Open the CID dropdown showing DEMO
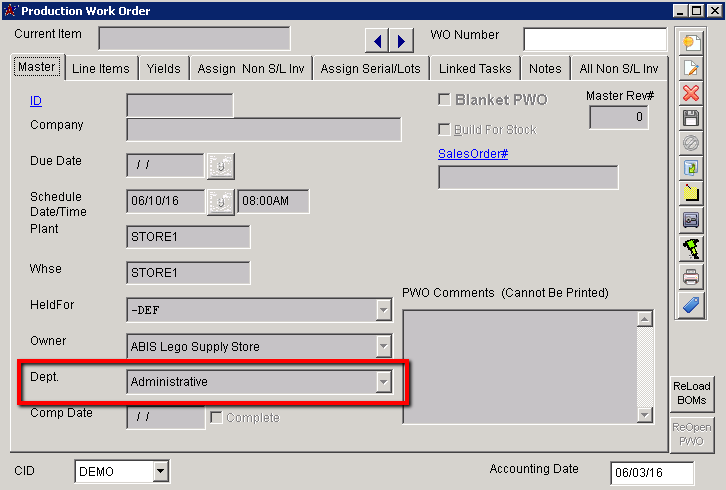The width and height of the screenshot is (726, 490). 159,472
